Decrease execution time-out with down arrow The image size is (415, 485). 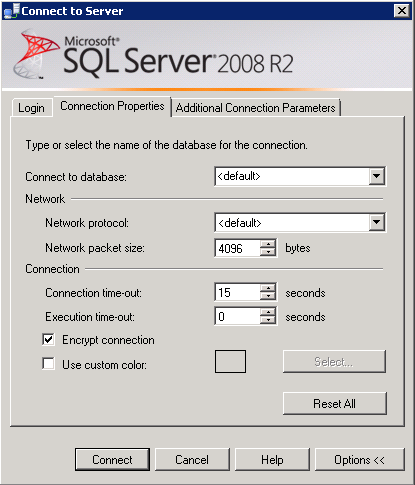pyautogui.click(x=268, y=320)
